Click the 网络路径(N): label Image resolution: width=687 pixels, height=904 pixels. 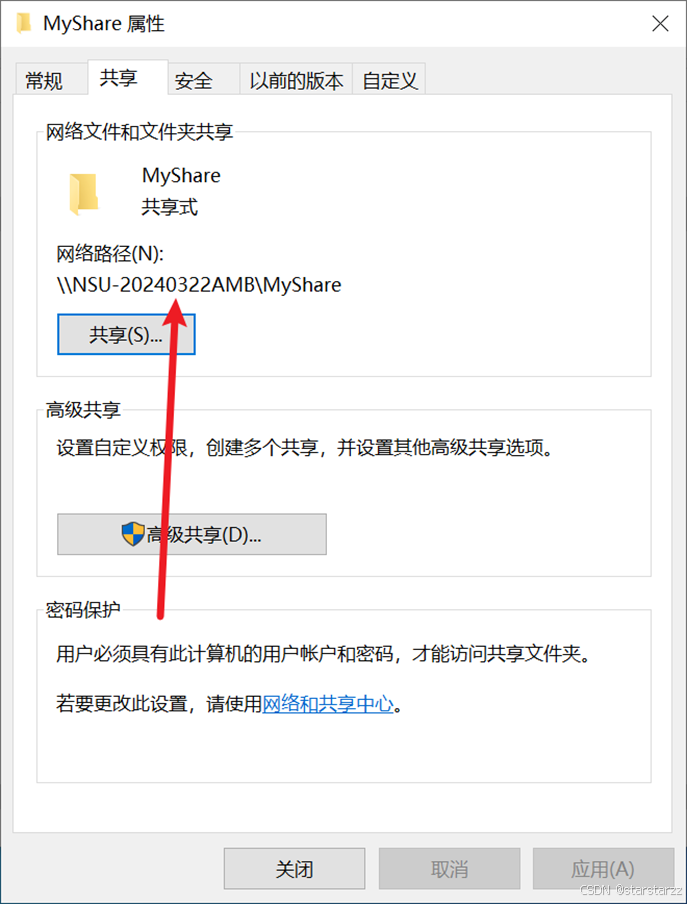click(110, 253)
